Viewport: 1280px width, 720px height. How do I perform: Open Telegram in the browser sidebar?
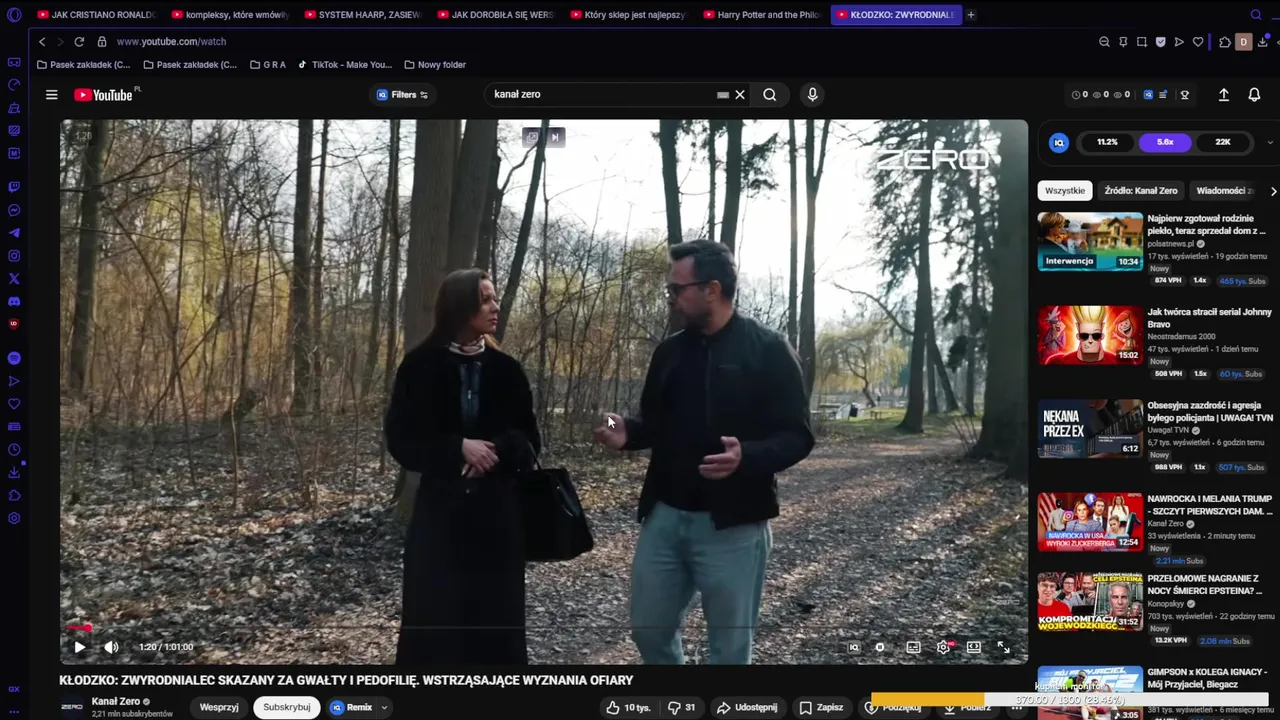(14, 233)
